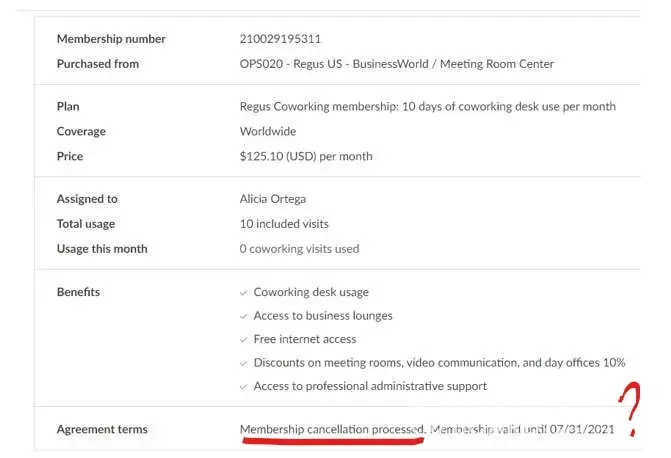Click the checkmark next to Access to business lounges
671x458 pixels.
244,316
